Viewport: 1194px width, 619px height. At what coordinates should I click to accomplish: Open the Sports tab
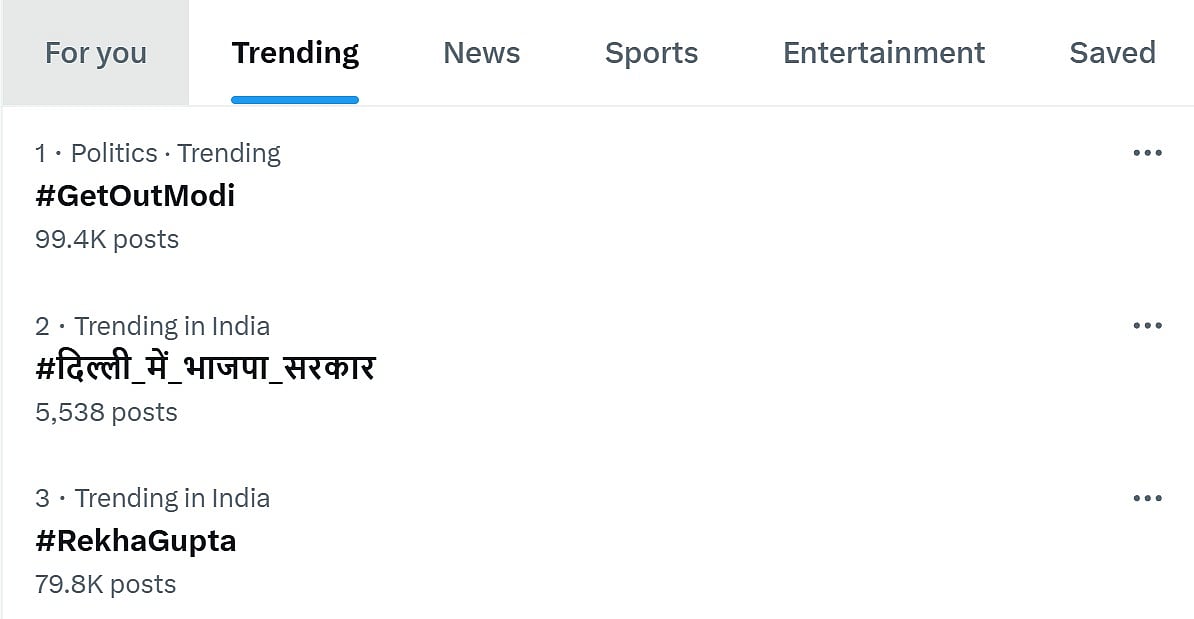point(651,53)
